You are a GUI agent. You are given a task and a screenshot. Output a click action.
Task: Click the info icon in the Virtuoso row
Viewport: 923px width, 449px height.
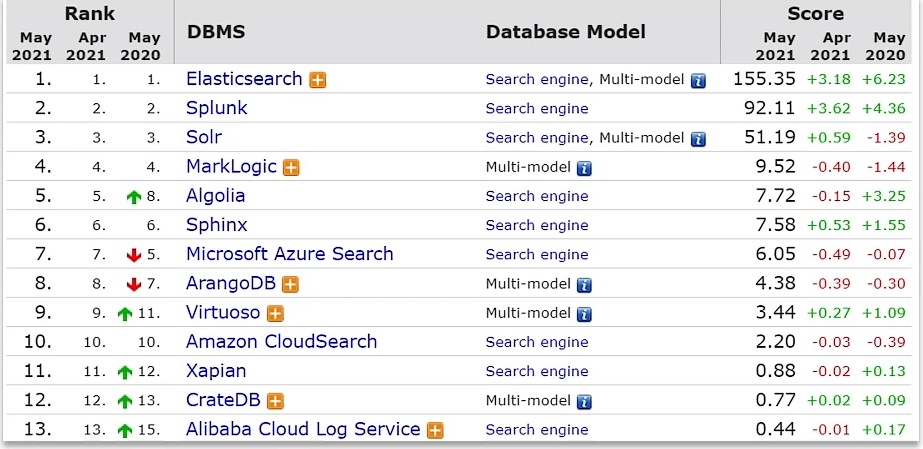pos(583,314)
